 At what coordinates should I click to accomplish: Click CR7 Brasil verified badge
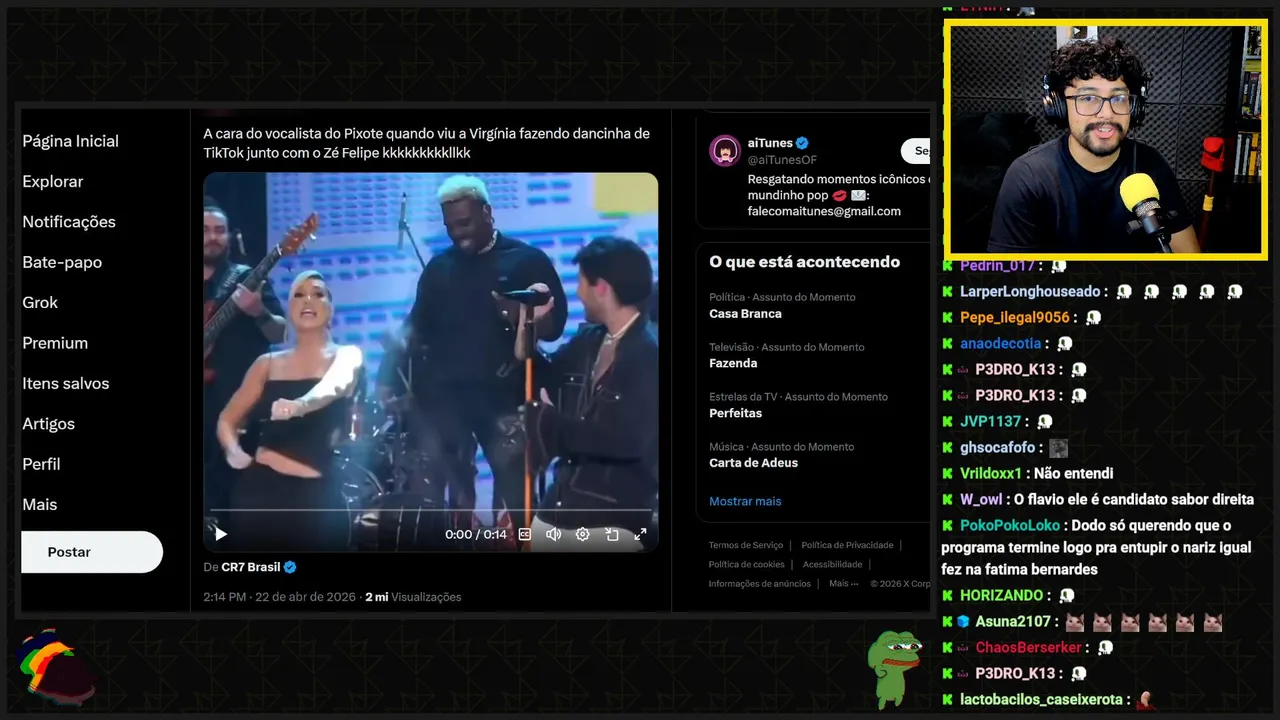[290, 567]
